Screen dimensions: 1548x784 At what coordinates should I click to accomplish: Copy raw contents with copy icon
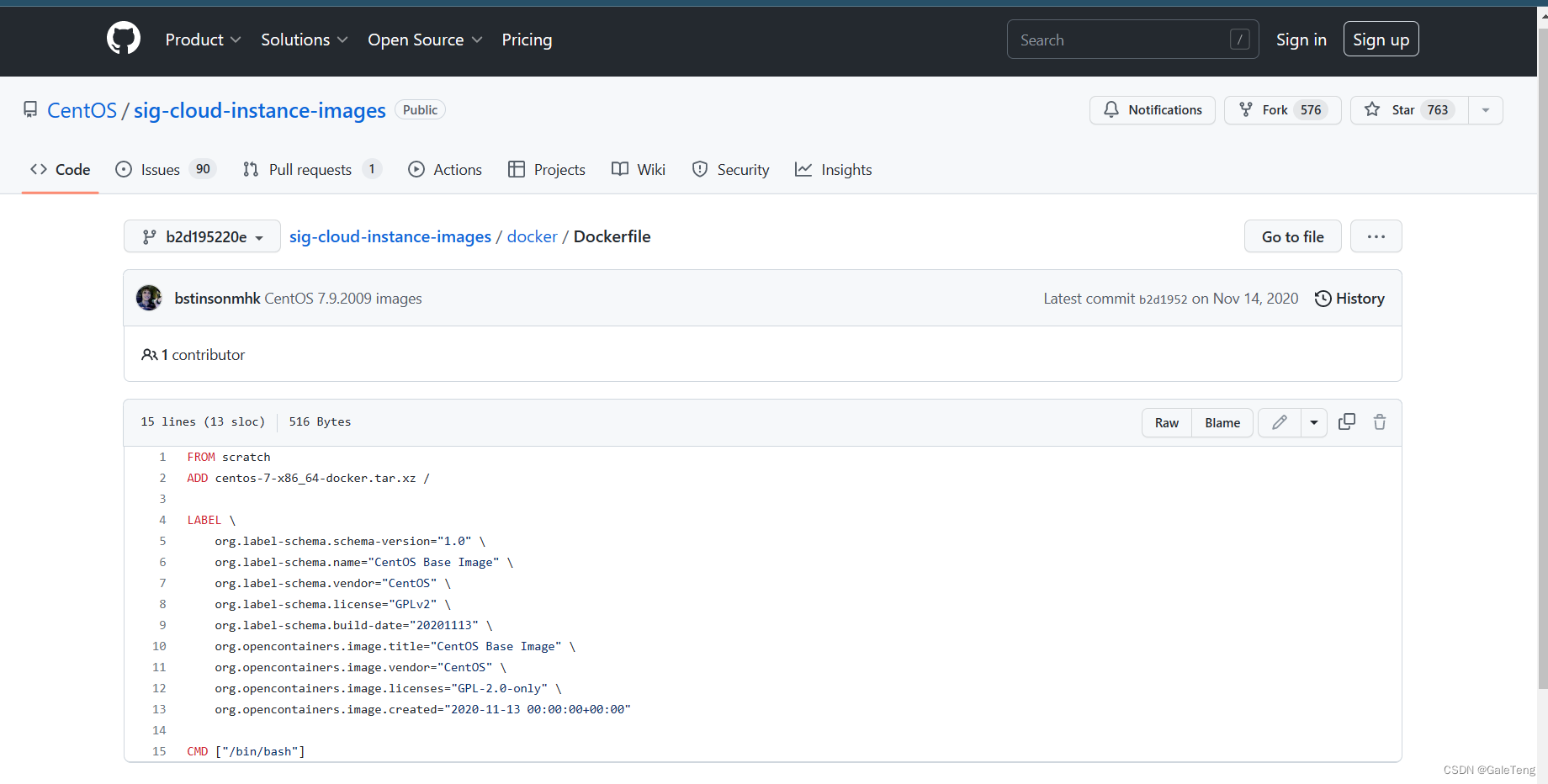pos(1347,421)
